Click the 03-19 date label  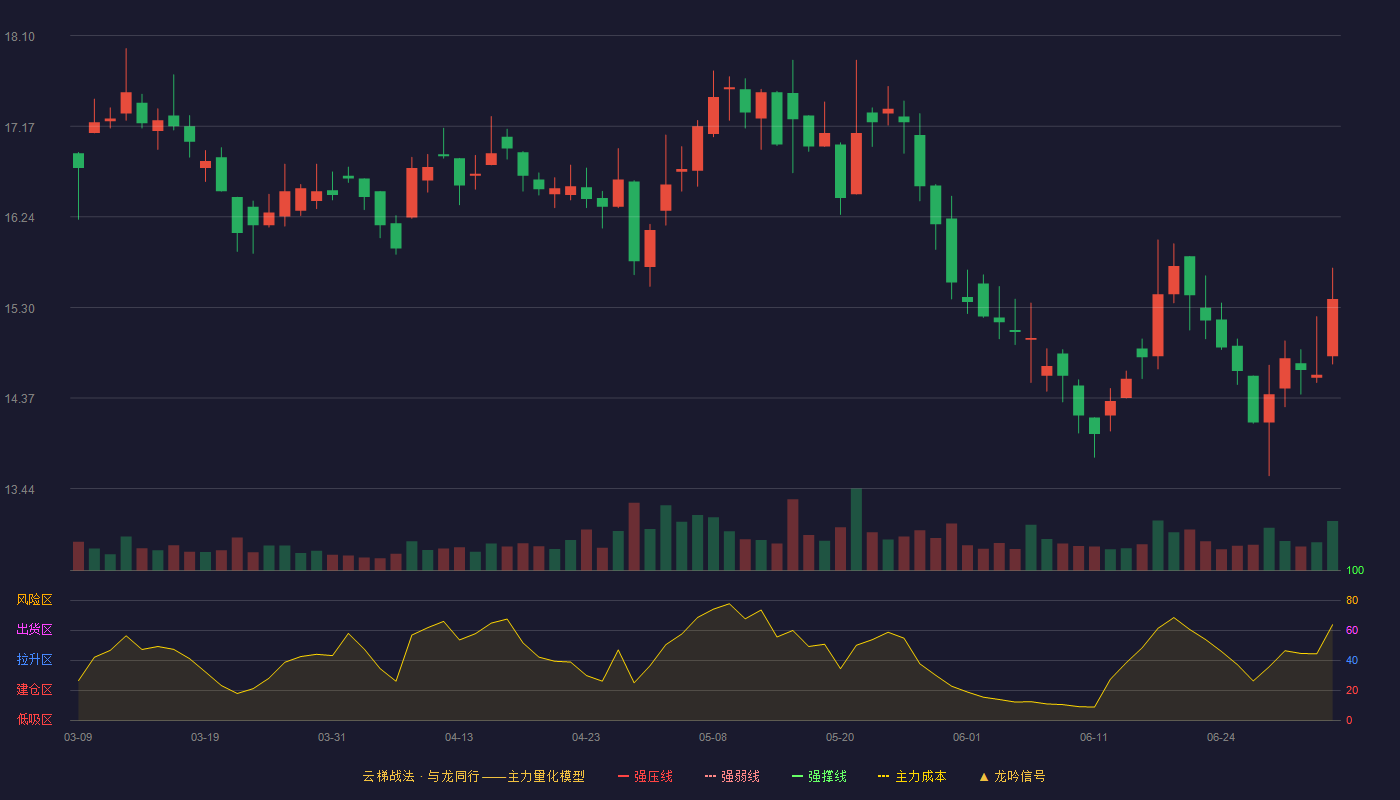(x=205, y=737)
